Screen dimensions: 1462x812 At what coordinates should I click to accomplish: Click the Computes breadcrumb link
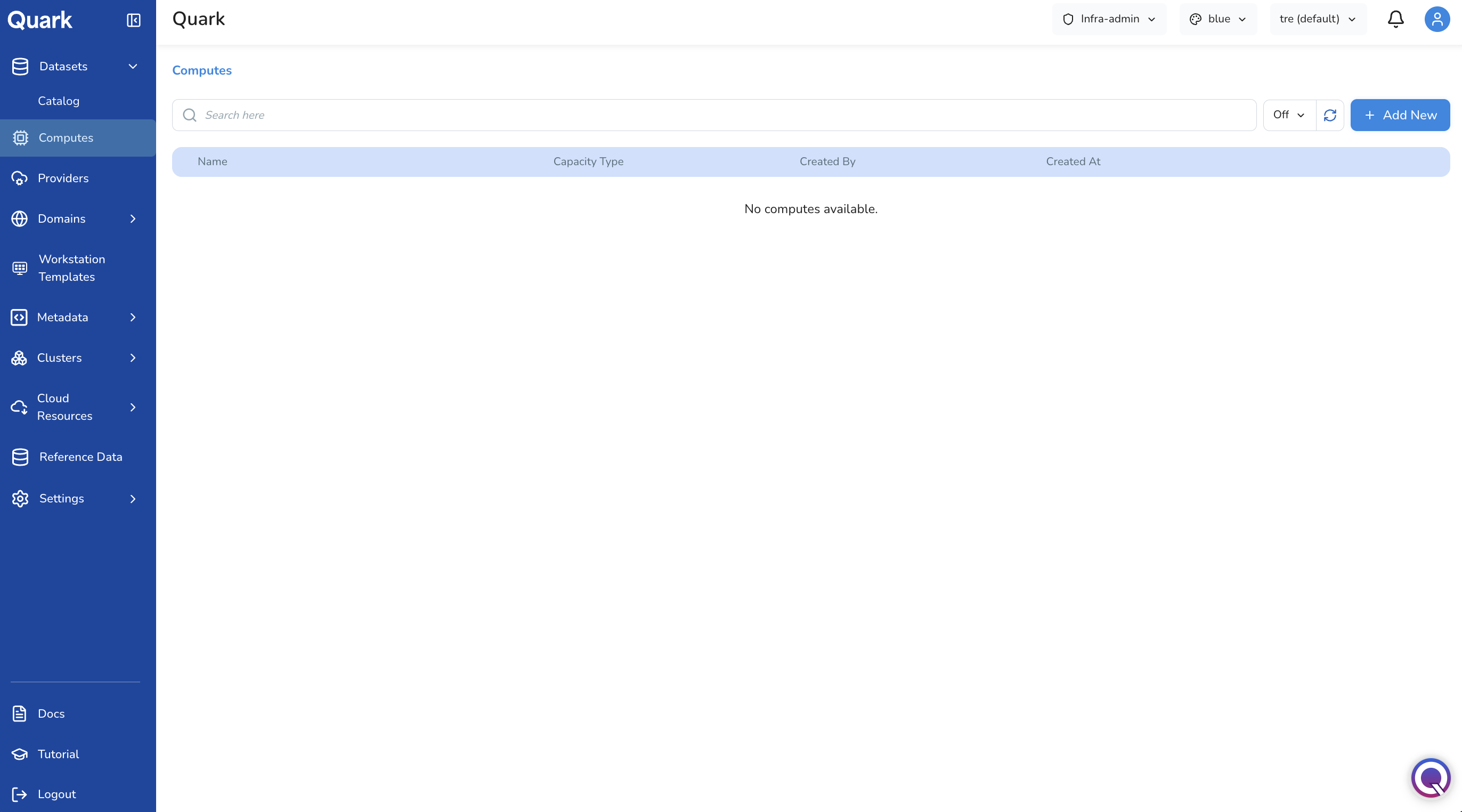coord(202,70)
